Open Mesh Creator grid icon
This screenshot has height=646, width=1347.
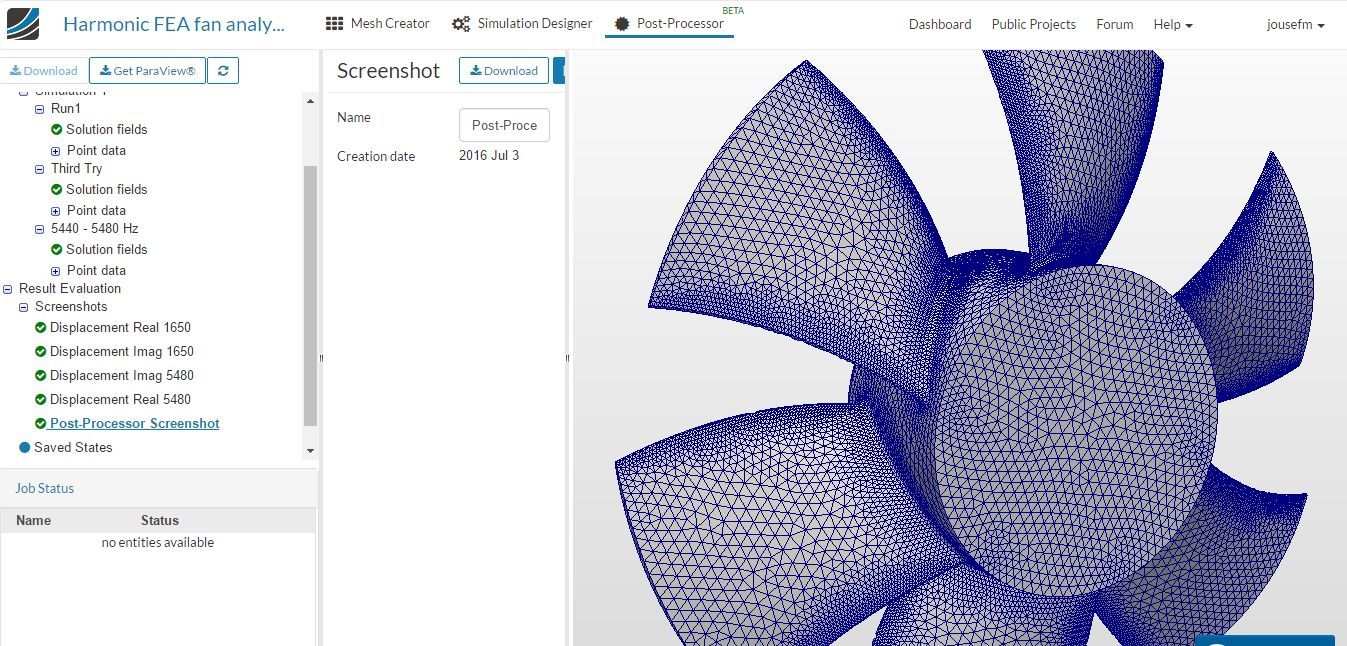pyautogui.click(x=335, y=23)
